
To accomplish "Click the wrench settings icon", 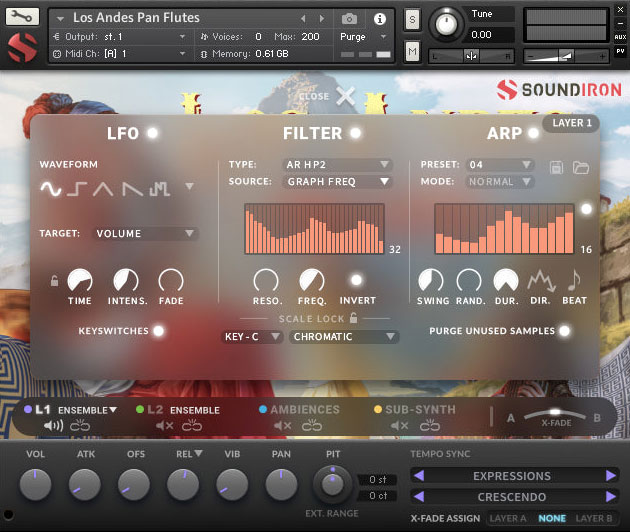I will (22, 17).
